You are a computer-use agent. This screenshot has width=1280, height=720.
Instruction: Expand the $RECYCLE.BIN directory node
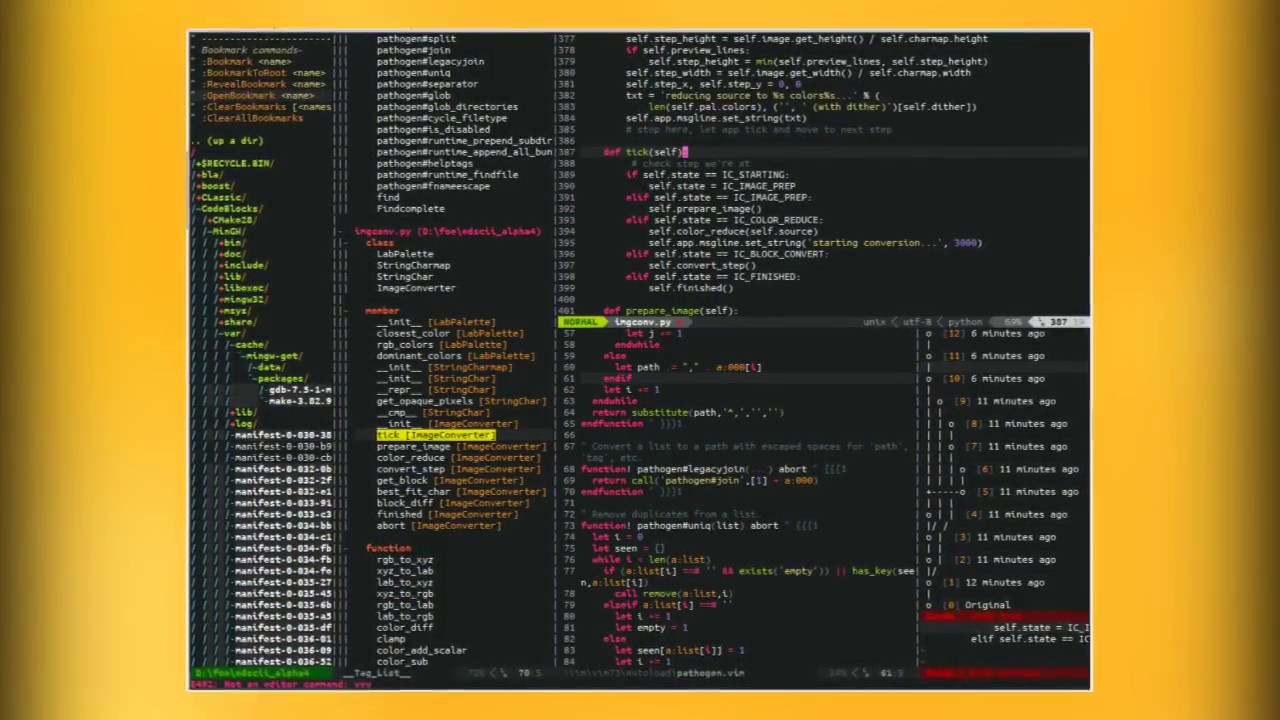235,163
